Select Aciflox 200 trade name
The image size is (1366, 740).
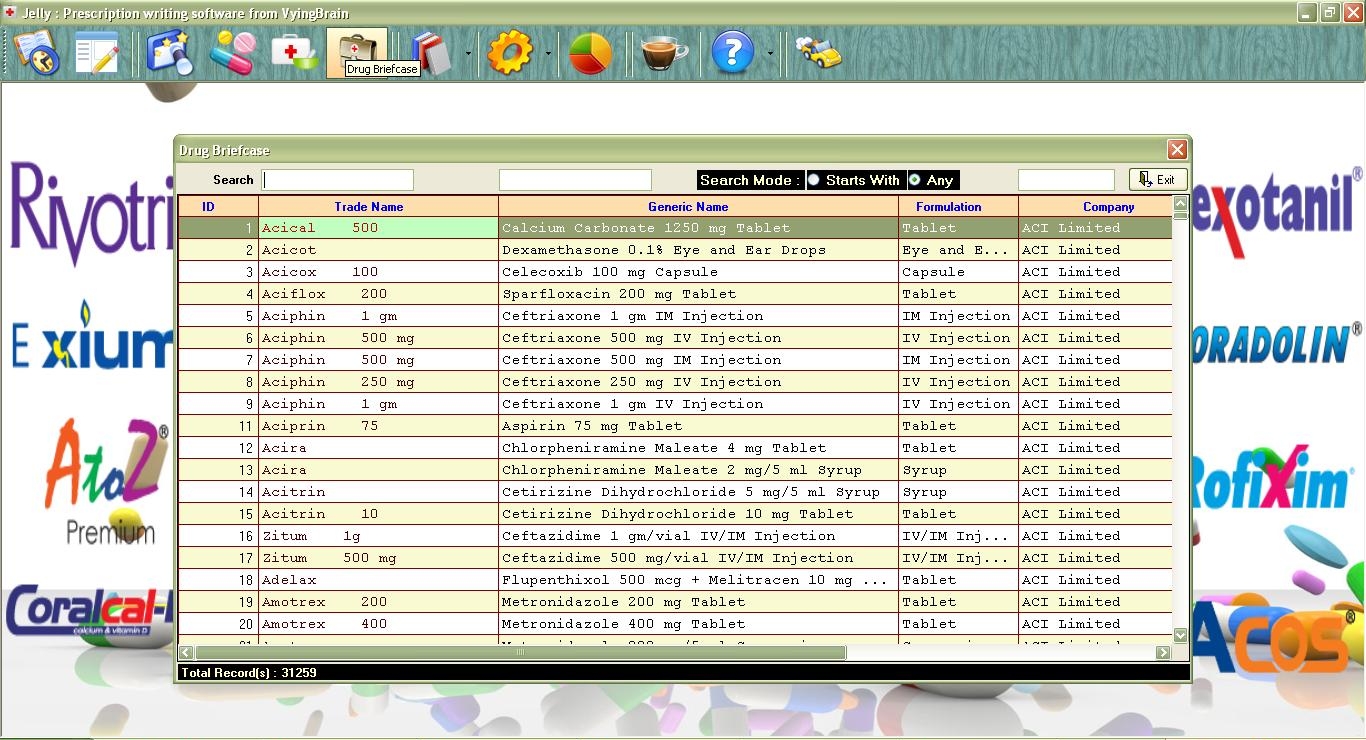(x=378, y=294)
